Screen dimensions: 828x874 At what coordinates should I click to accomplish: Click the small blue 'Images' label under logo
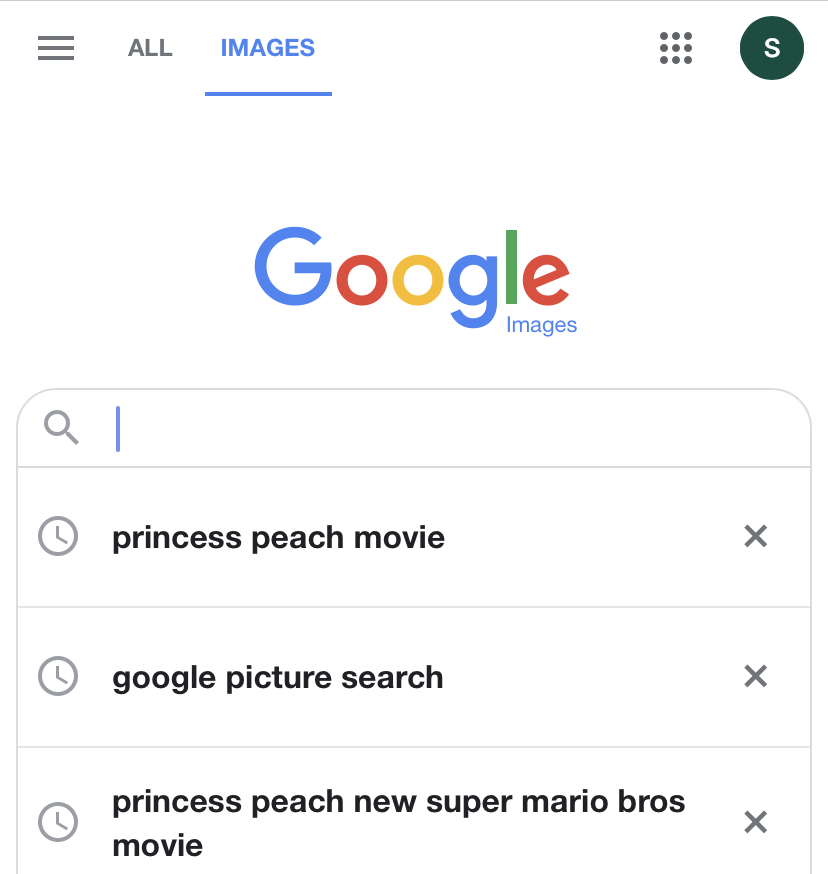pos(541,325)
